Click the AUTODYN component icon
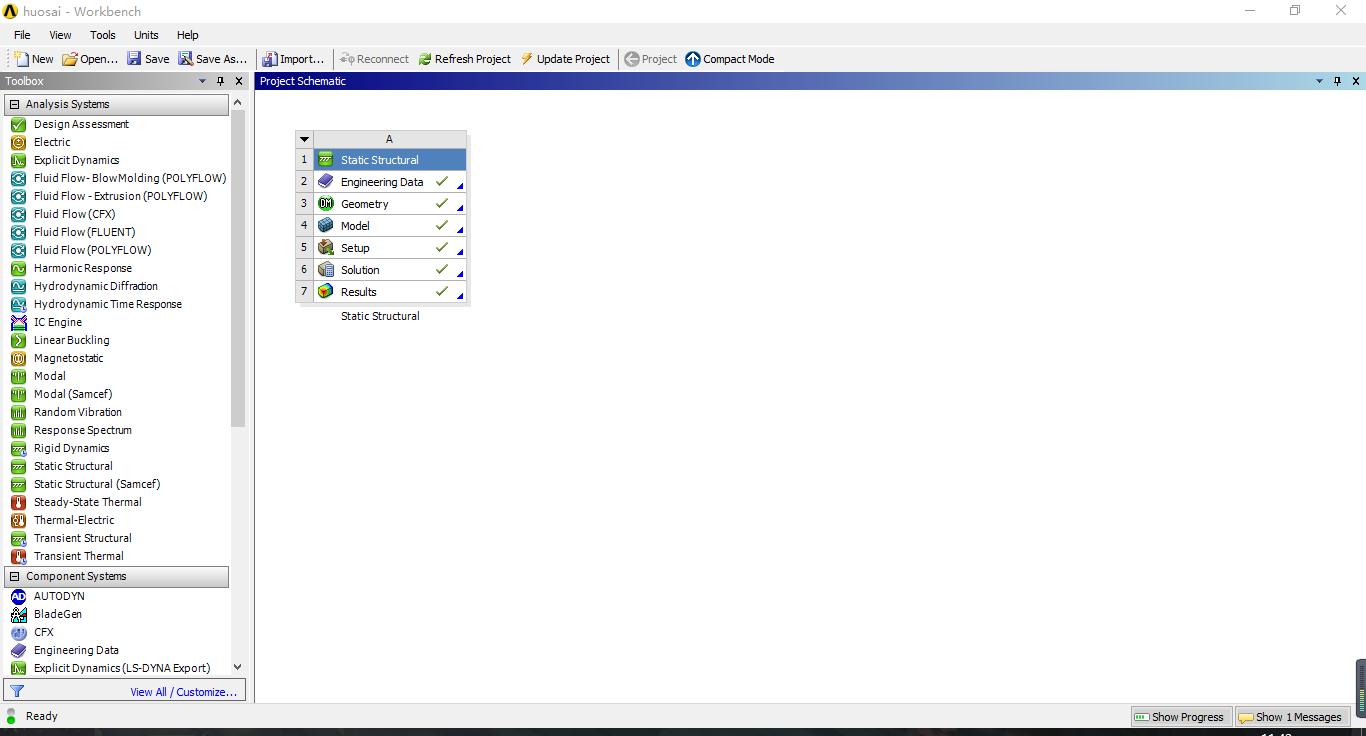 [18, 596]
